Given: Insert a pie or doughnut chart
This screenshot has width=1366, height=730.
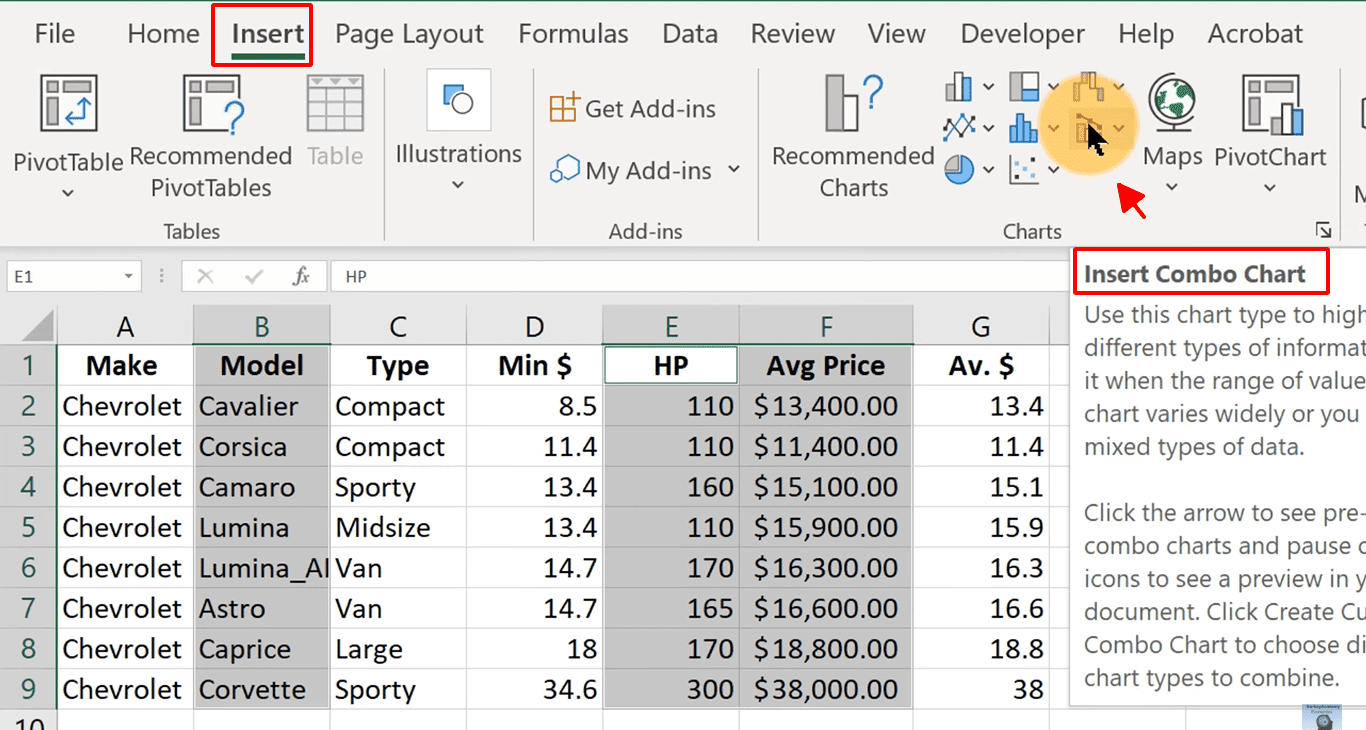Looking at the screenshot, I should [x=960, y=170].
